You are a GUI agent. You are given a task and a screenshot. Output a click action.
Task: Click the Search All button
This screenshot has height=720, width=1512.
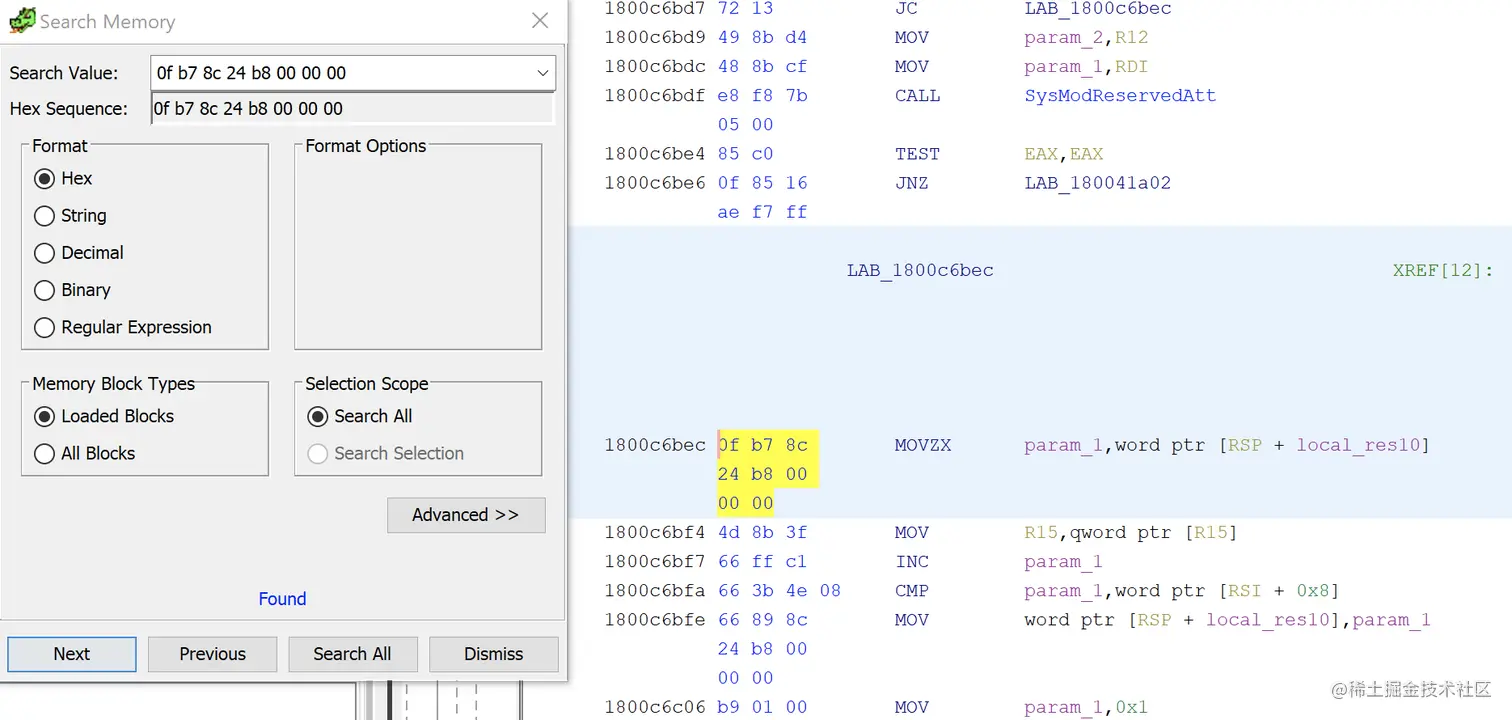click(x=352, y=654)
